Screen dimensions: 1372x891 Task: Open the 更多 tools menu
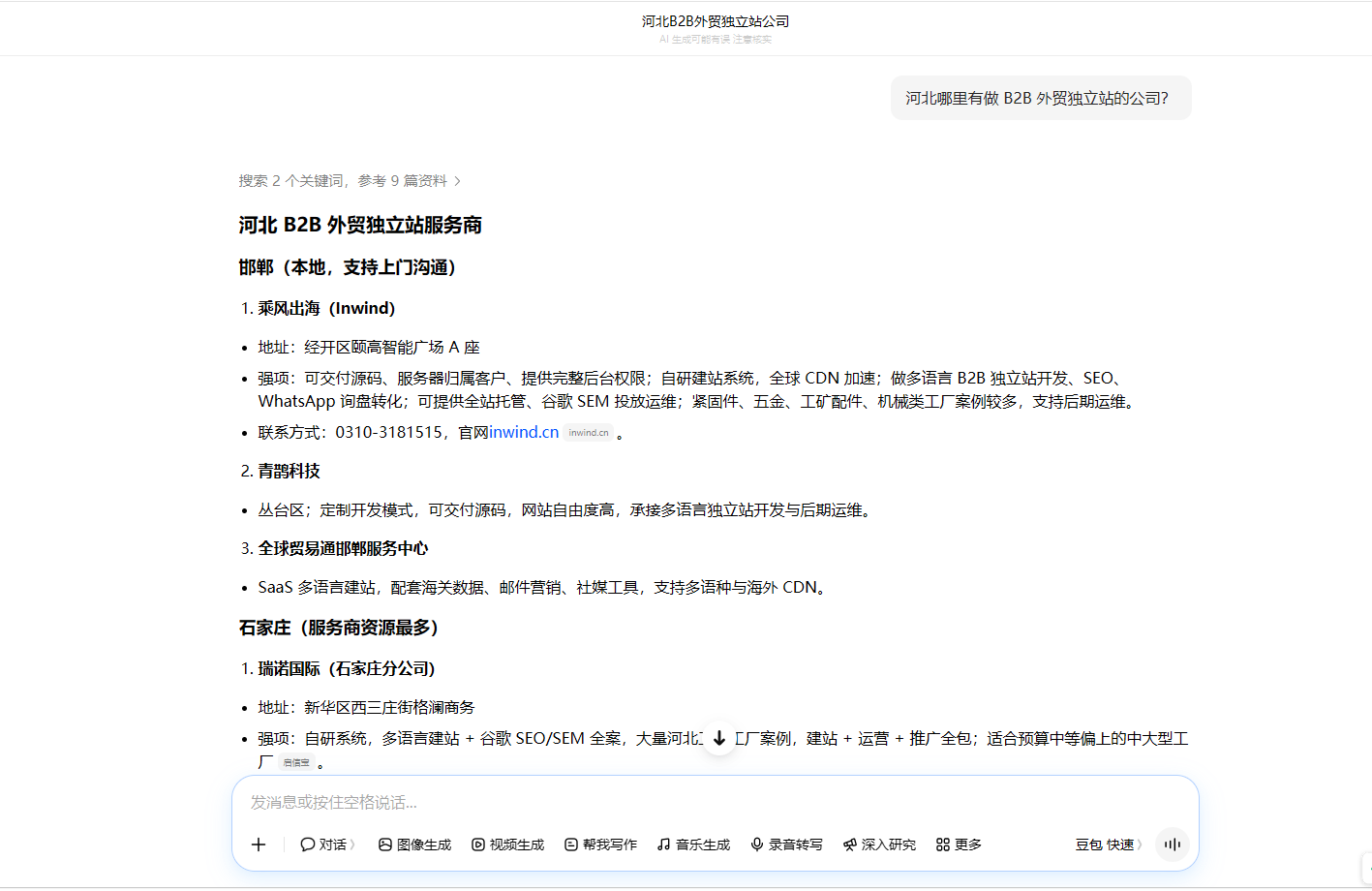(x=959, y=845)
